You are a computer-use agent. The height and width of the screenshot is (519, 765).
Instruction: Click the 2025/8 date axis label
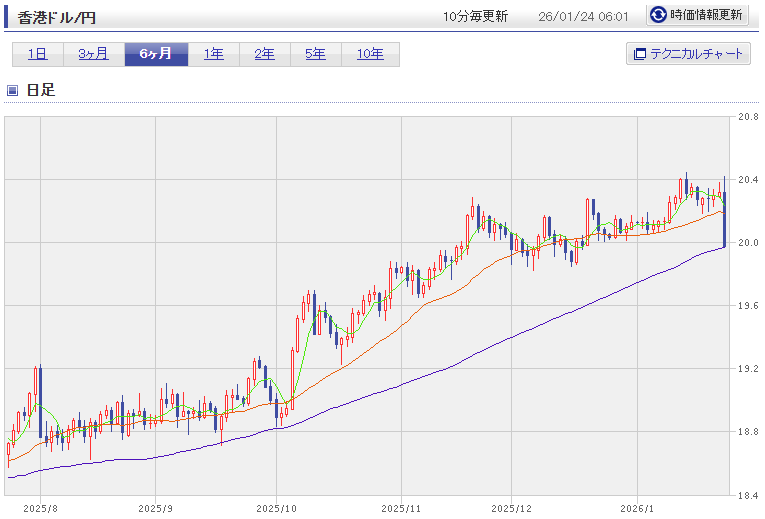coord(40,508)
